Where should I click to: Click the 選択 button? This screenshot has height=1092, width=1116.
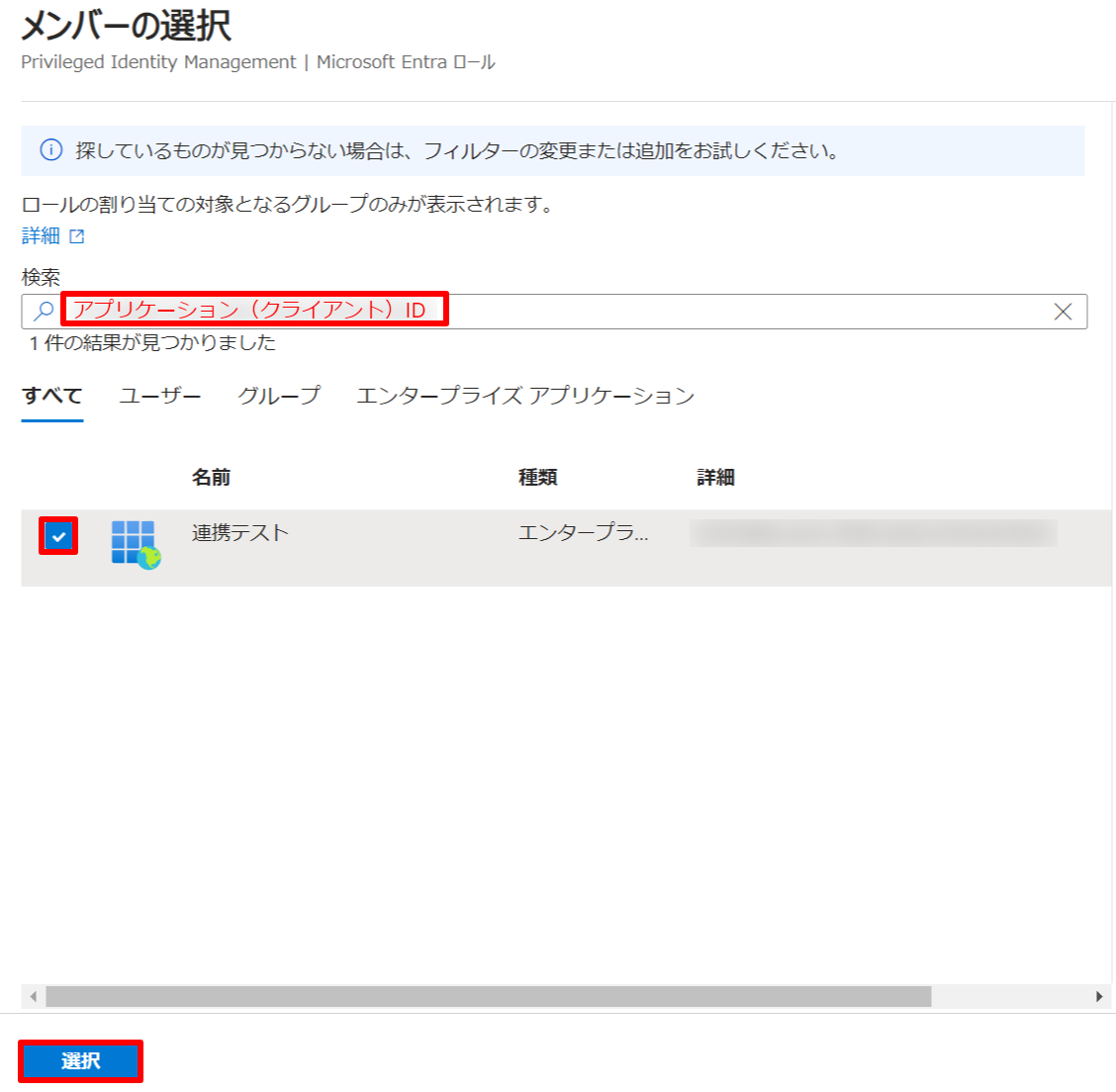(x=80, y=1060)
